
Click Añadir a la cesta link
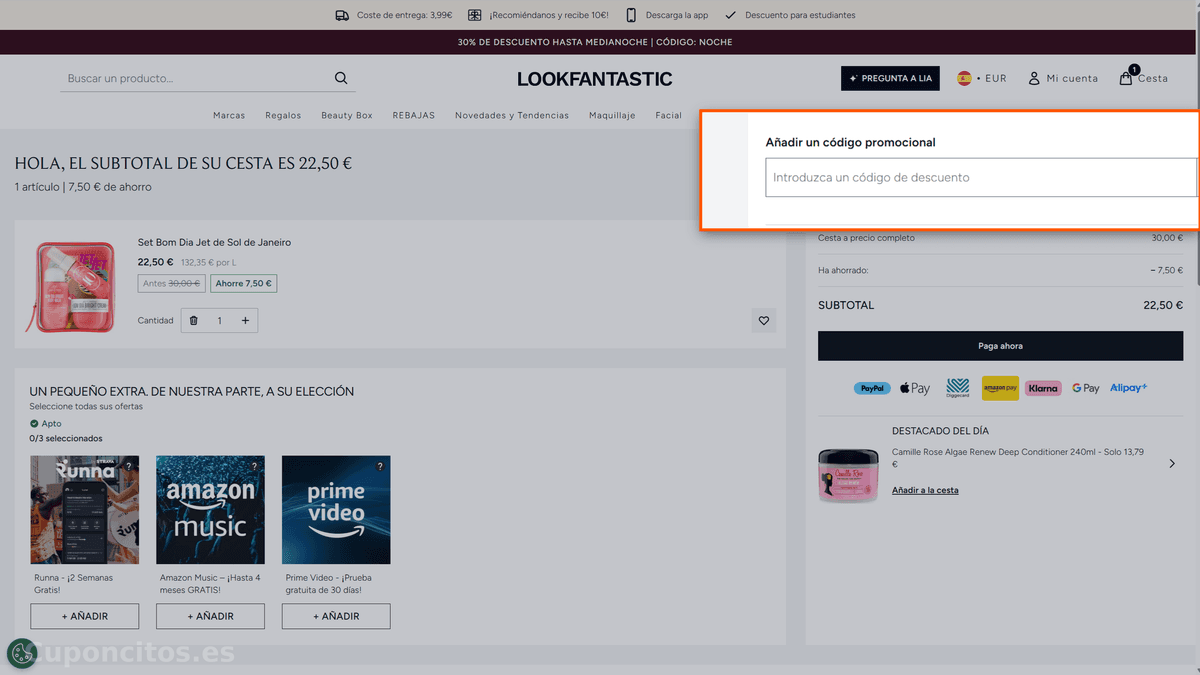[x=925, y=490]
